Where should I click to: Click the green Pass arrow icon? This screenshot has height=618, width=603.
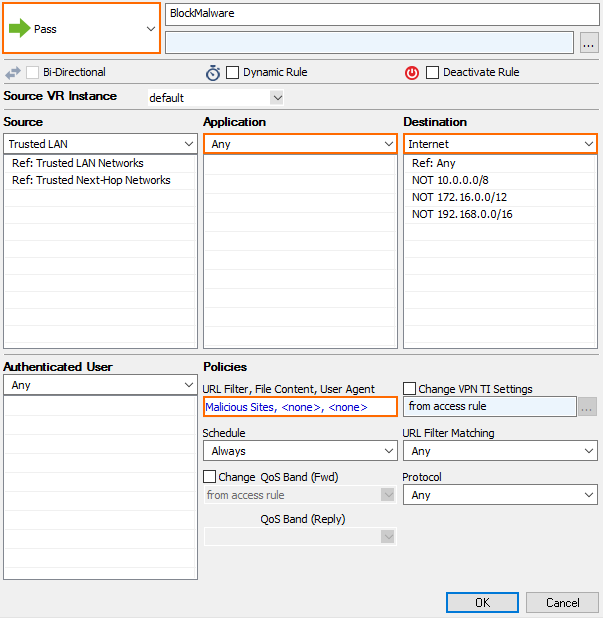[x=19, y=29]
